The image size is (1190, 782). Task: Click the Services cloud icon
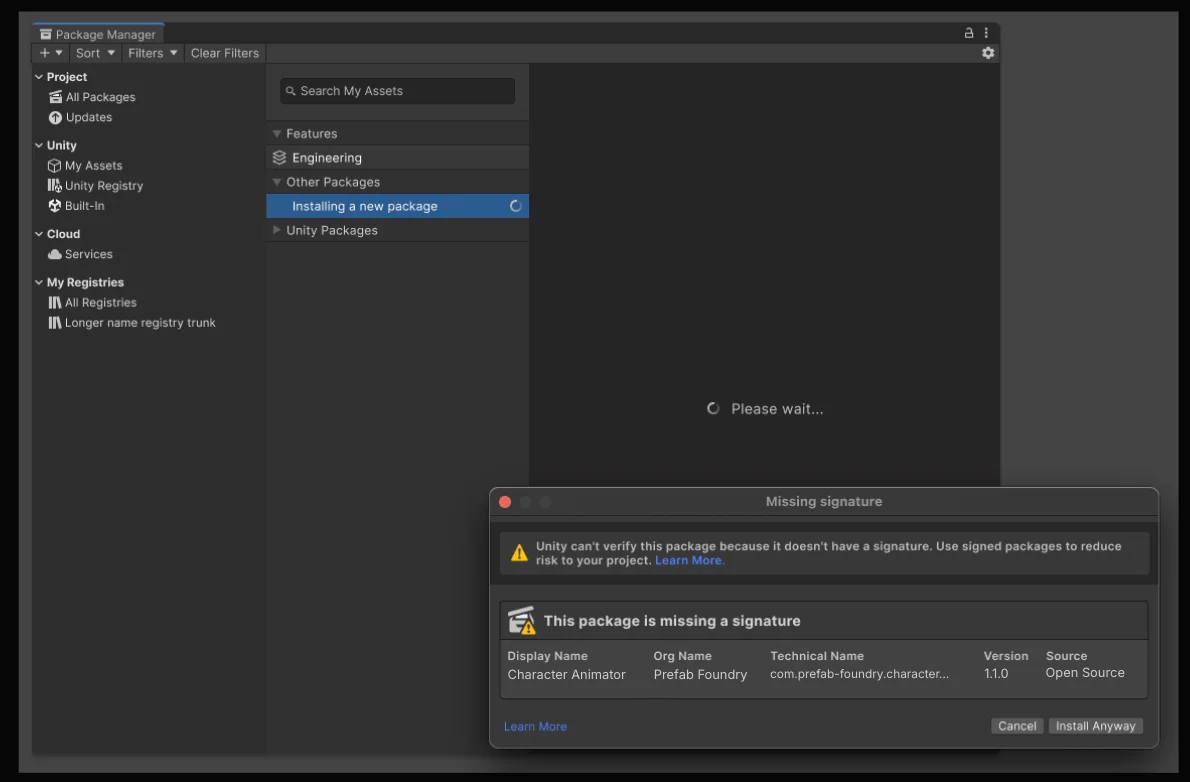[55, 254]
